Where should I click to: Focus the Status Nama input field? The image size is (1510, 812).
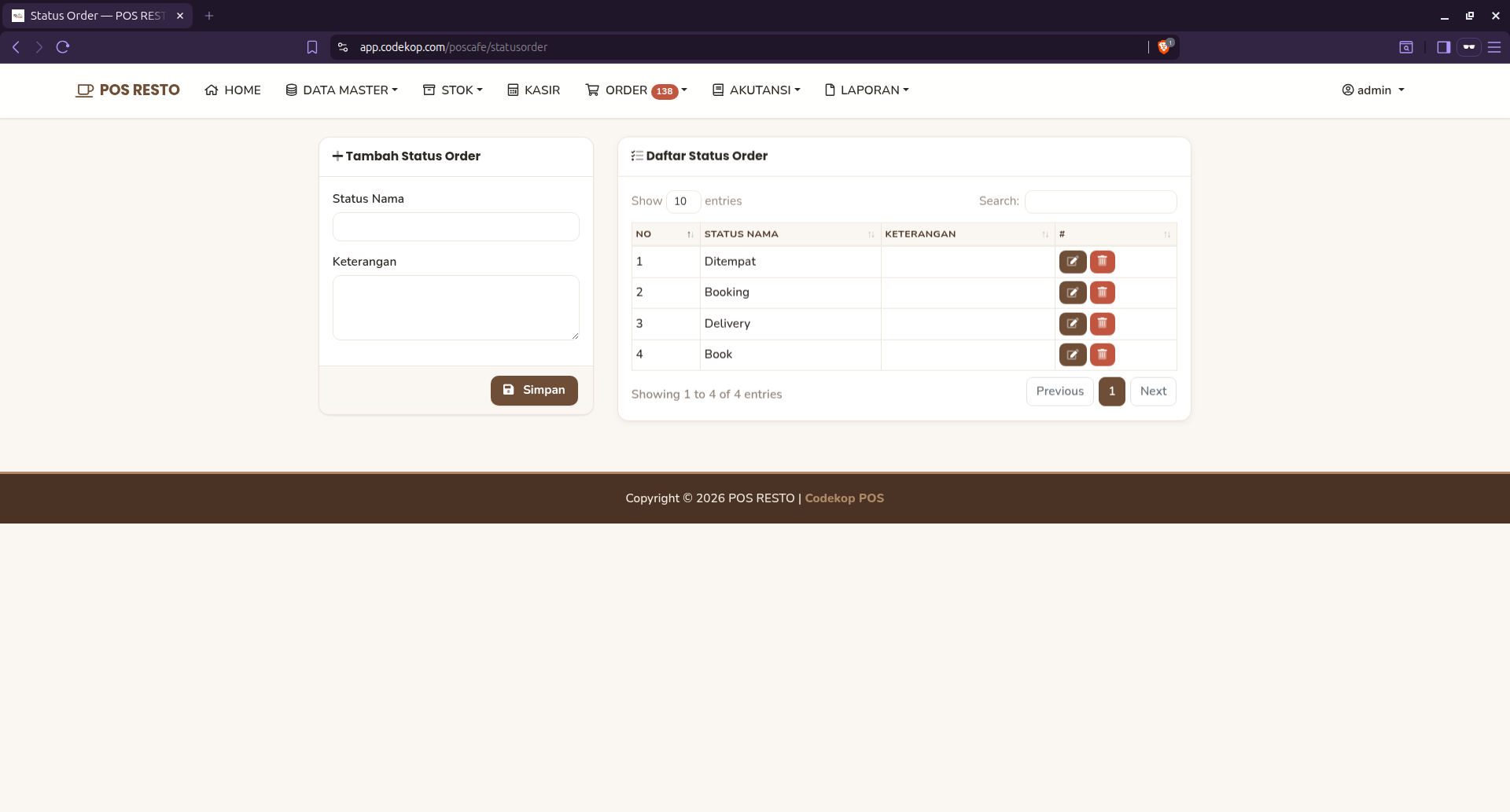pyautogui.click(x=456, y=227)
